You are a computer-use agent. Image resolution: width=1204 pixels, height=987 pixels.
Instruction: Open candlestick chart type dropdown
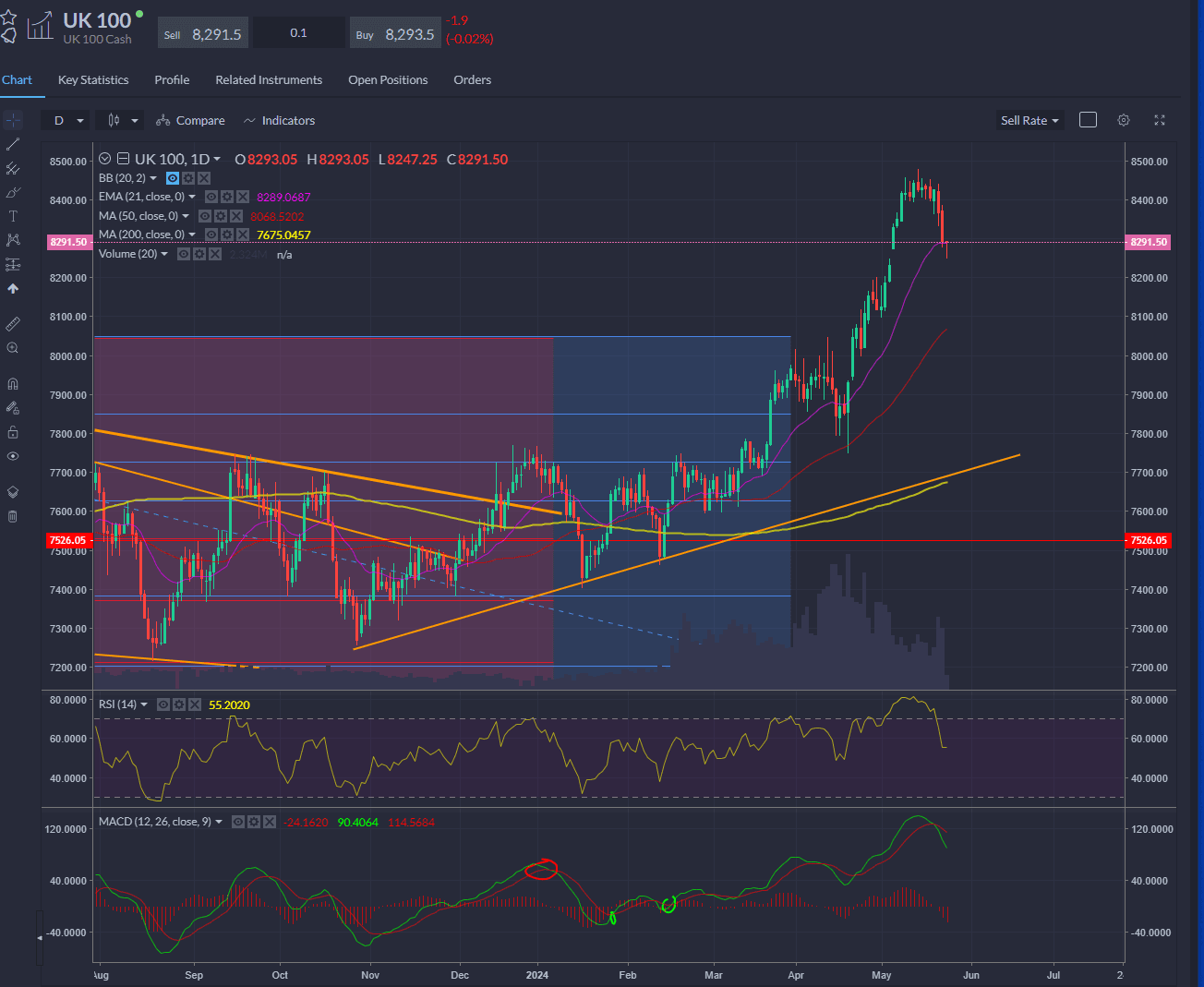coord(122,120)
